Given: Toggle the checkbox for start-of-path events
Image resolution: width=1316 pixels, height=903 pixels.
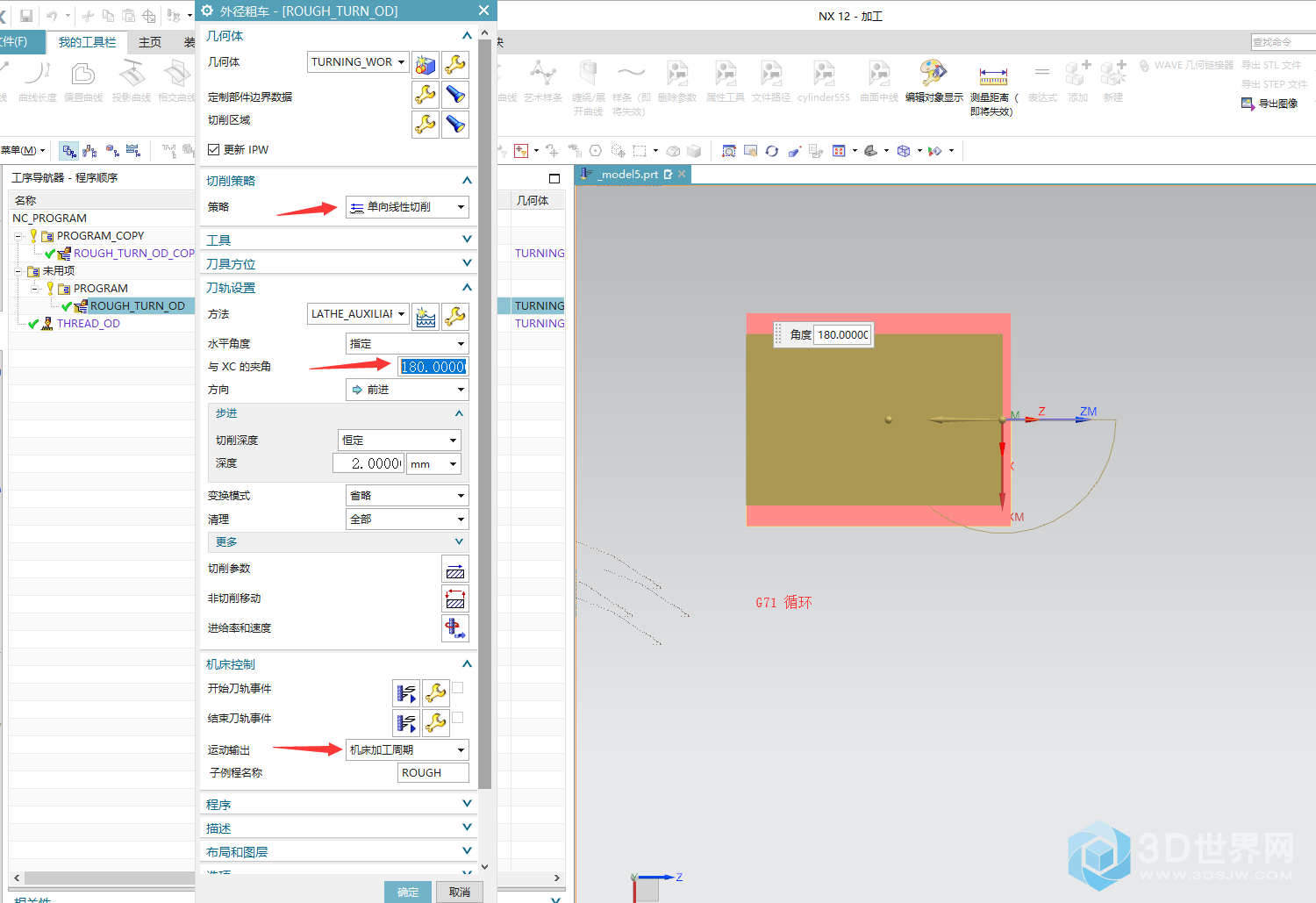Looking at the screenshot, I should click(x=458, y=688).
